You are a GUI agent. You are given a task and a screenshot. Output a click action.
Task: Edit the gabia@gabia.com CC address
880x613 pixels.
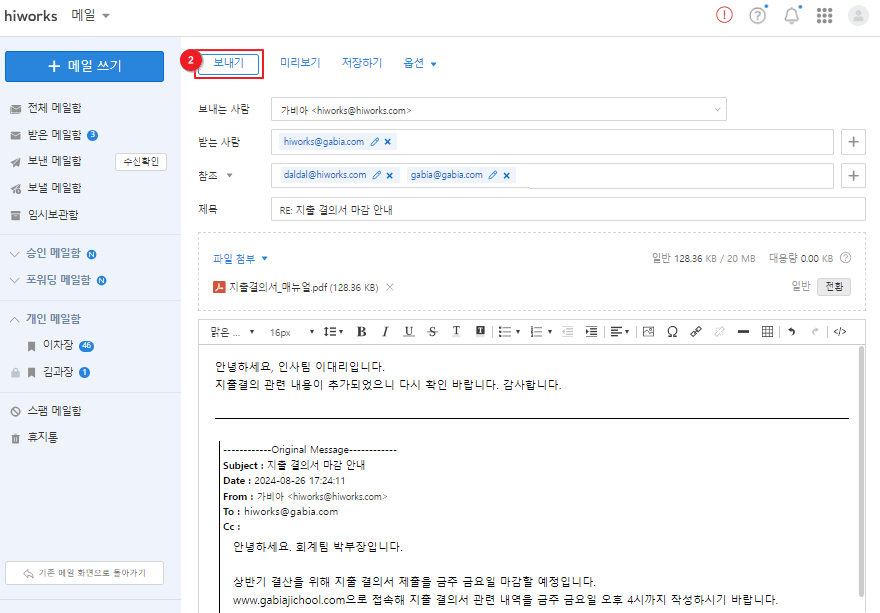492,175
